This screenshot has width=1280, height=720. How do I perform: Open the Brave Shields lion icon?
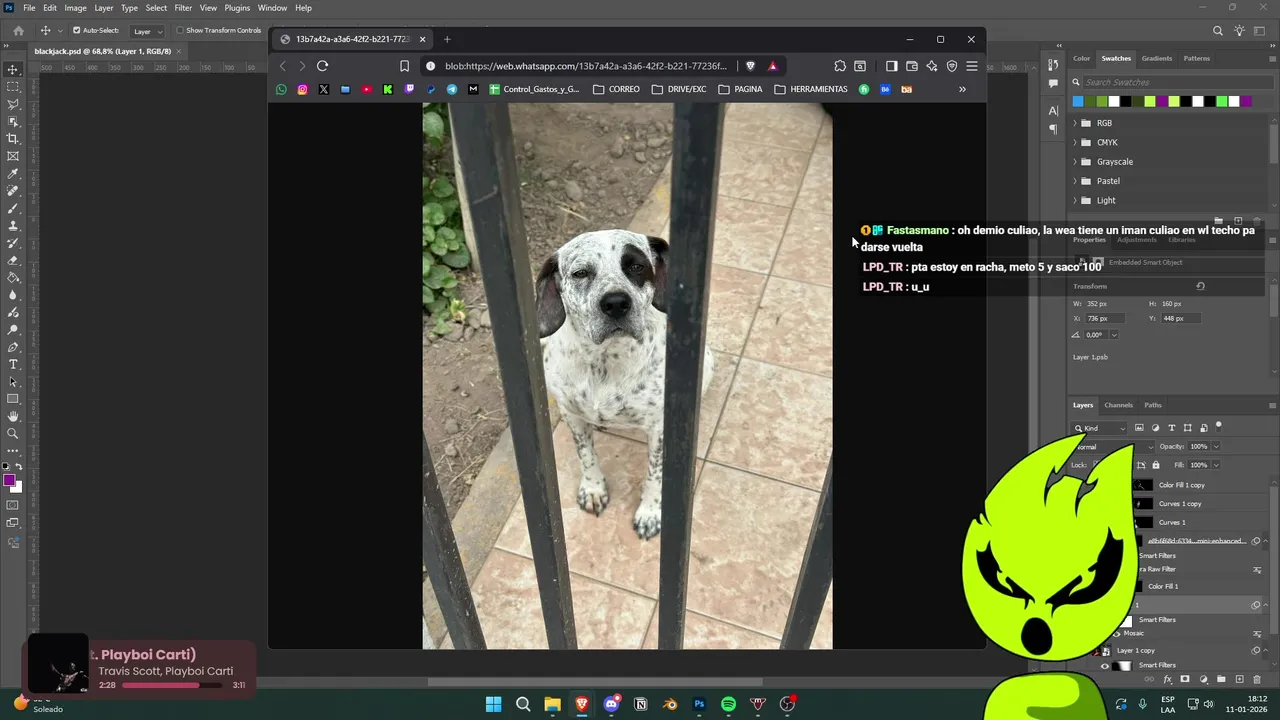point(750,66)
